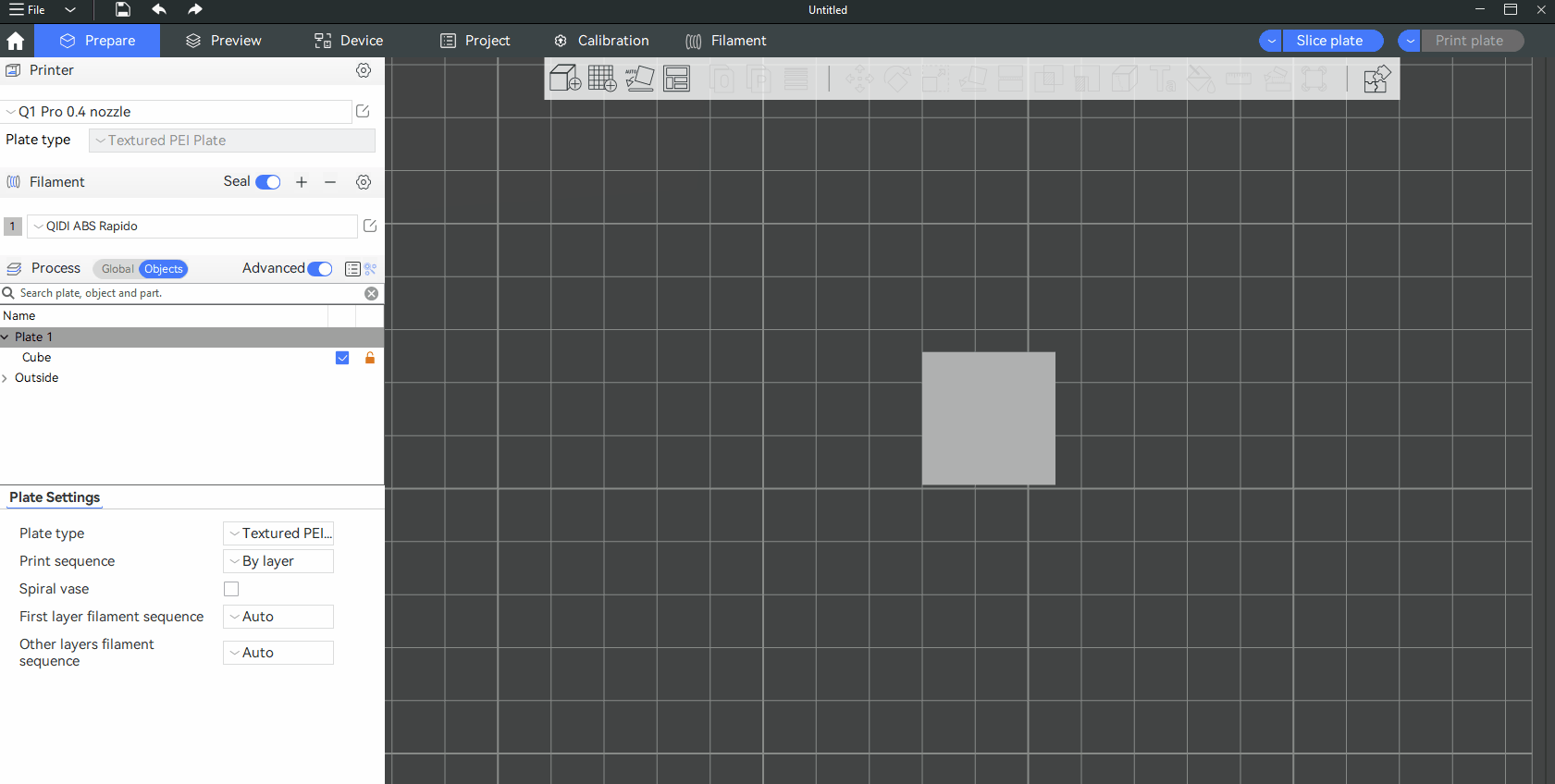Click the Add plate grid icon

click(x=602, y=79)
